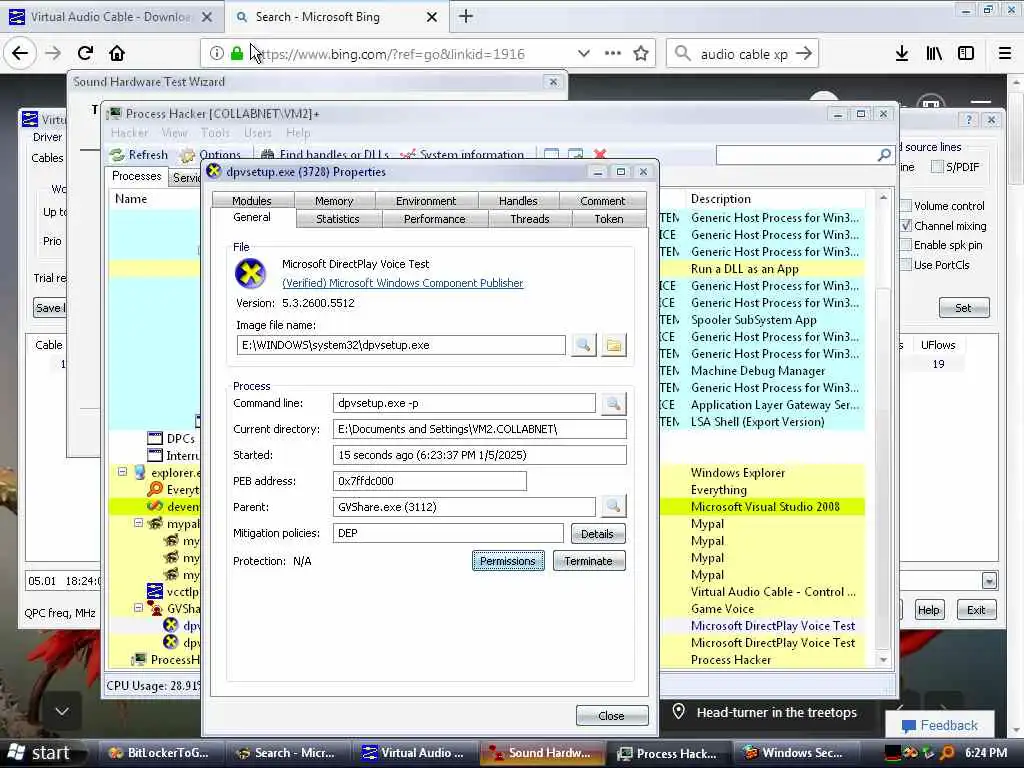Close the properties dialog with Close button
This screenshot has width=1024, height=768.
(x=612, y=716)
